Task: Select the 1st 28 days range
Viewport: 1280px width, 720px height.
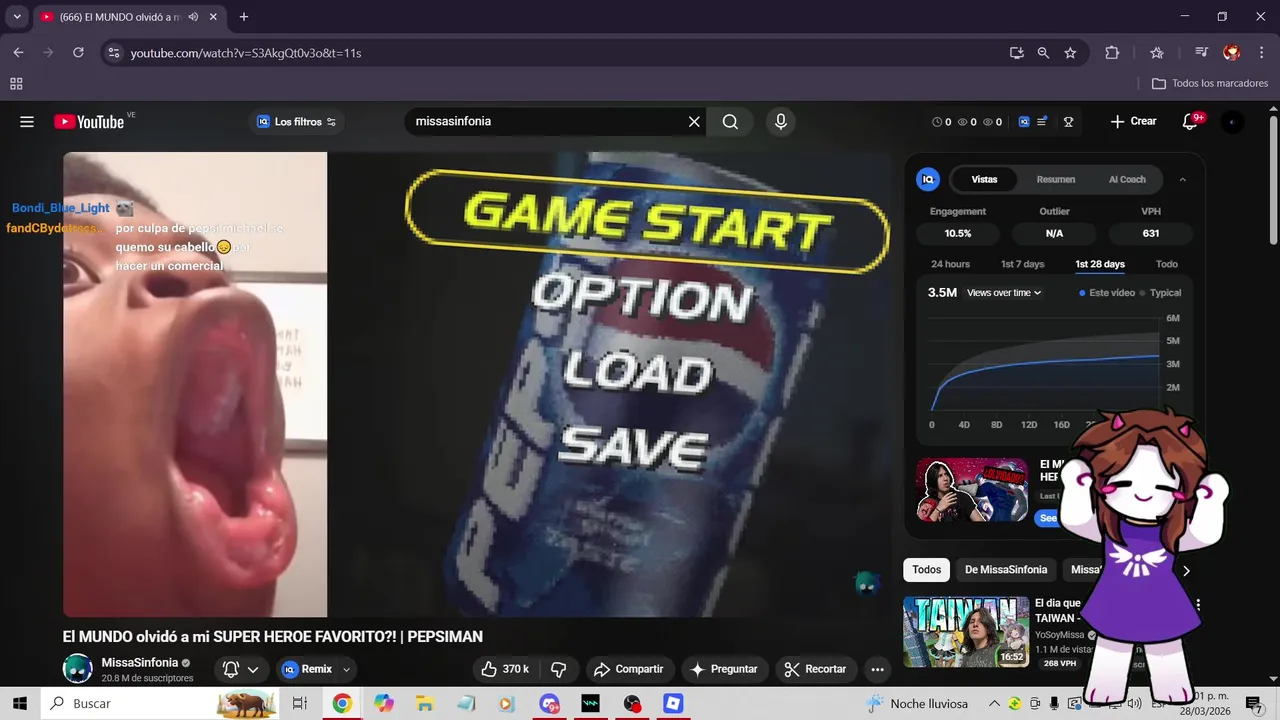Action: (1100, 264)
